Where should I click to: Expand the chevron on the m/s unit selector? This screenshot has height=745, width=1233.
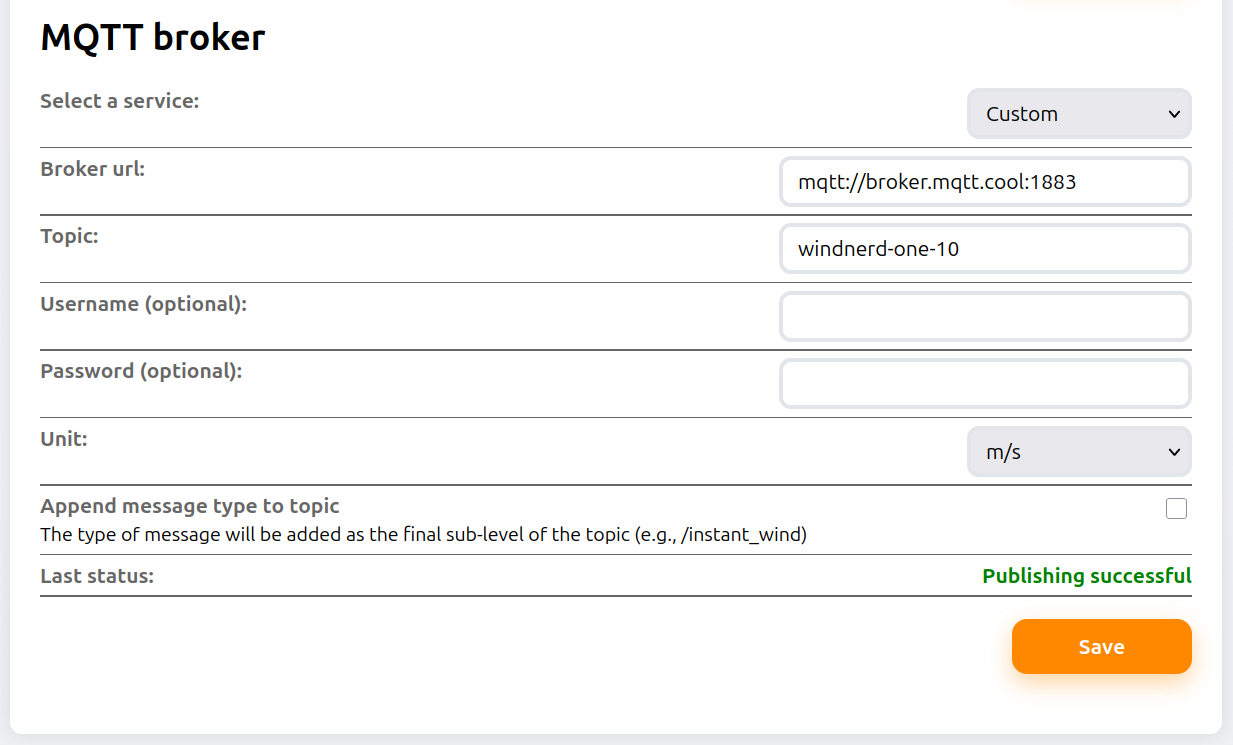tap(1175, 451)
